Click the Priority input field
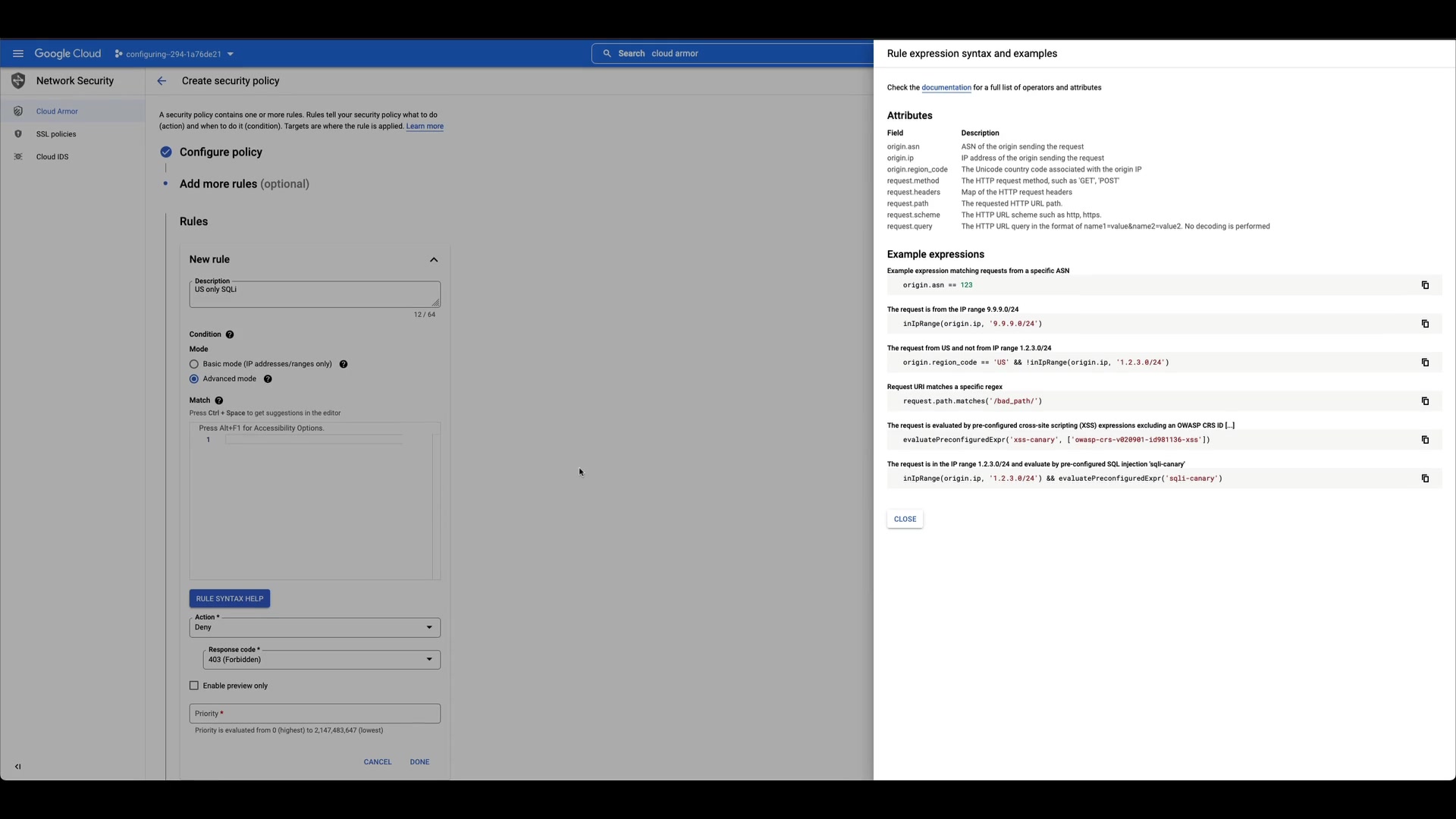The height and width of the screenshot is (819, 1456). click(315, 714)
